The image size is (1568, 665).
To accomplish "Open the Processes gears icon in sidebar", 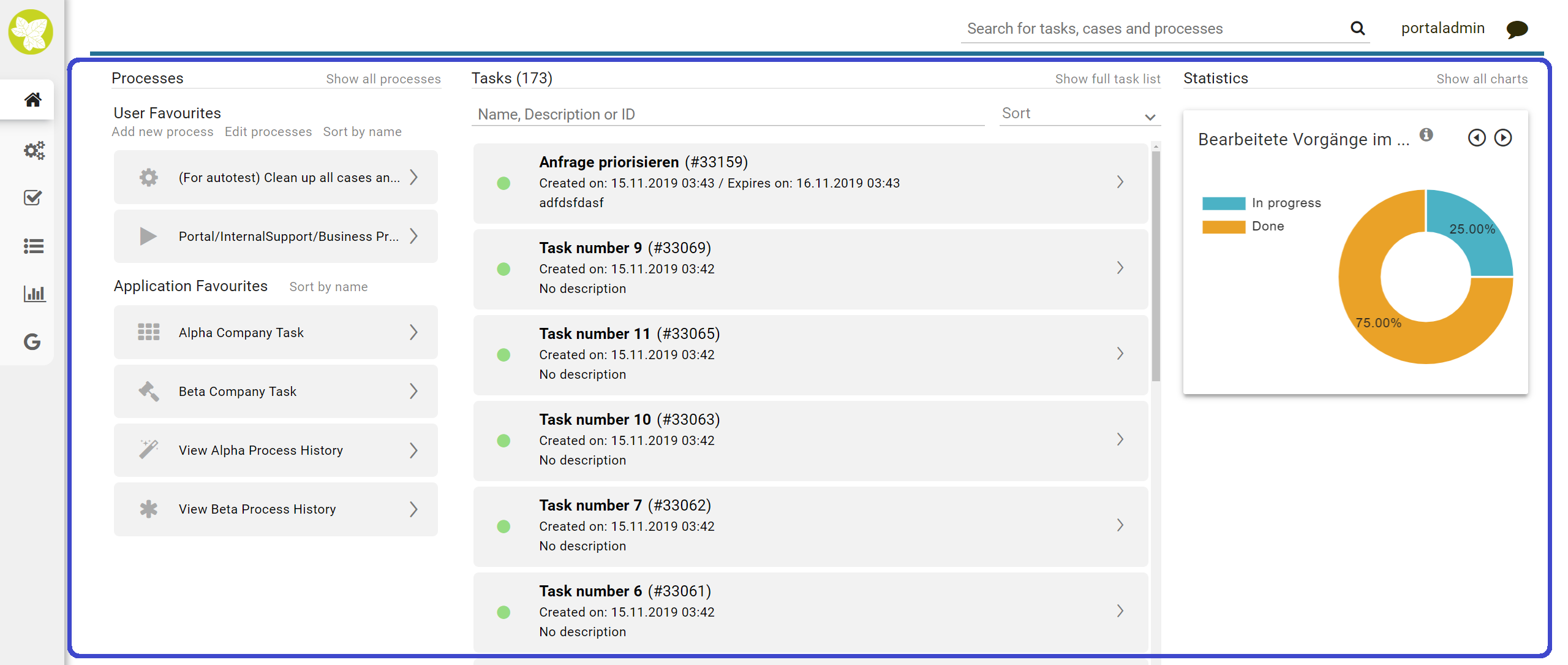I will pyautogui.click(x=34, y=150).
